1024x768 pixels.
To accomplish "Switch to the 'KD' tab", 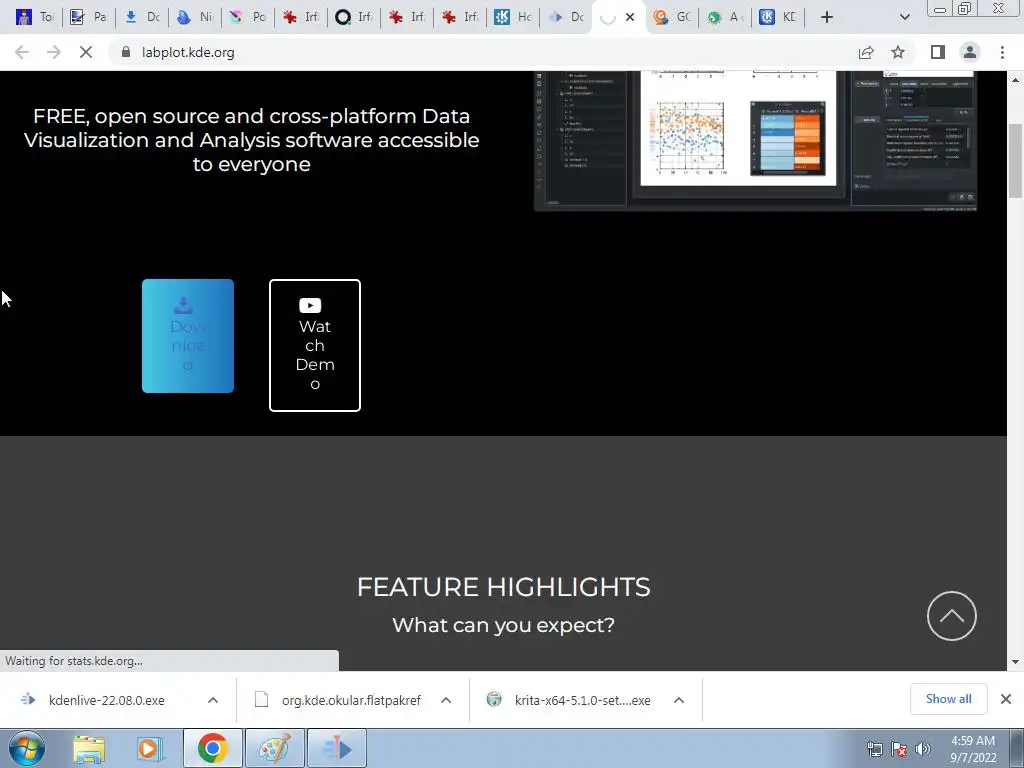I will click(x=778, y=17).
